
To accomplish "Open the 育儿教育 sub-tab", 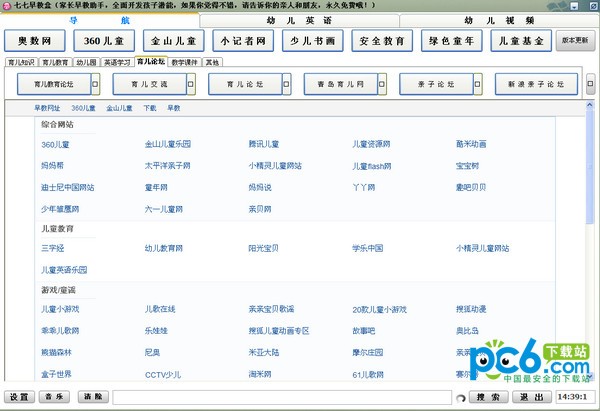I will click(x=55, y=62).
